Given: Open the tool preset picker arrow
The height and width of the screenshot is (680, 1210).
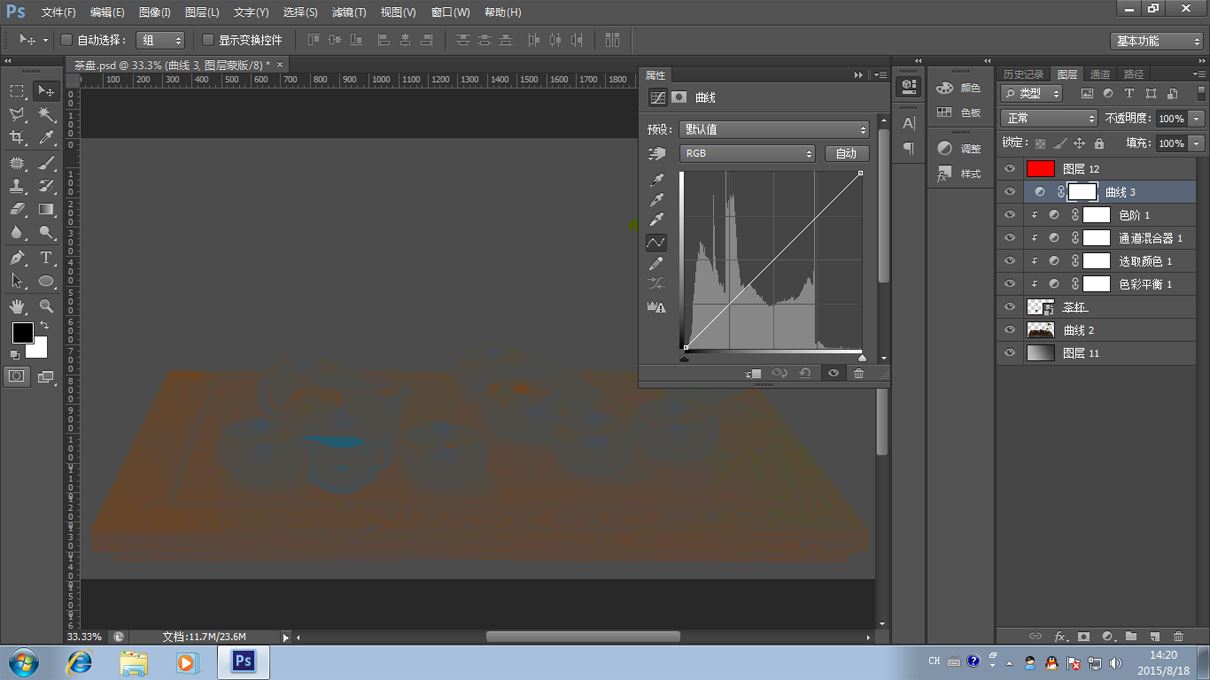Looking at the screenshot, I should pos(45,40).
